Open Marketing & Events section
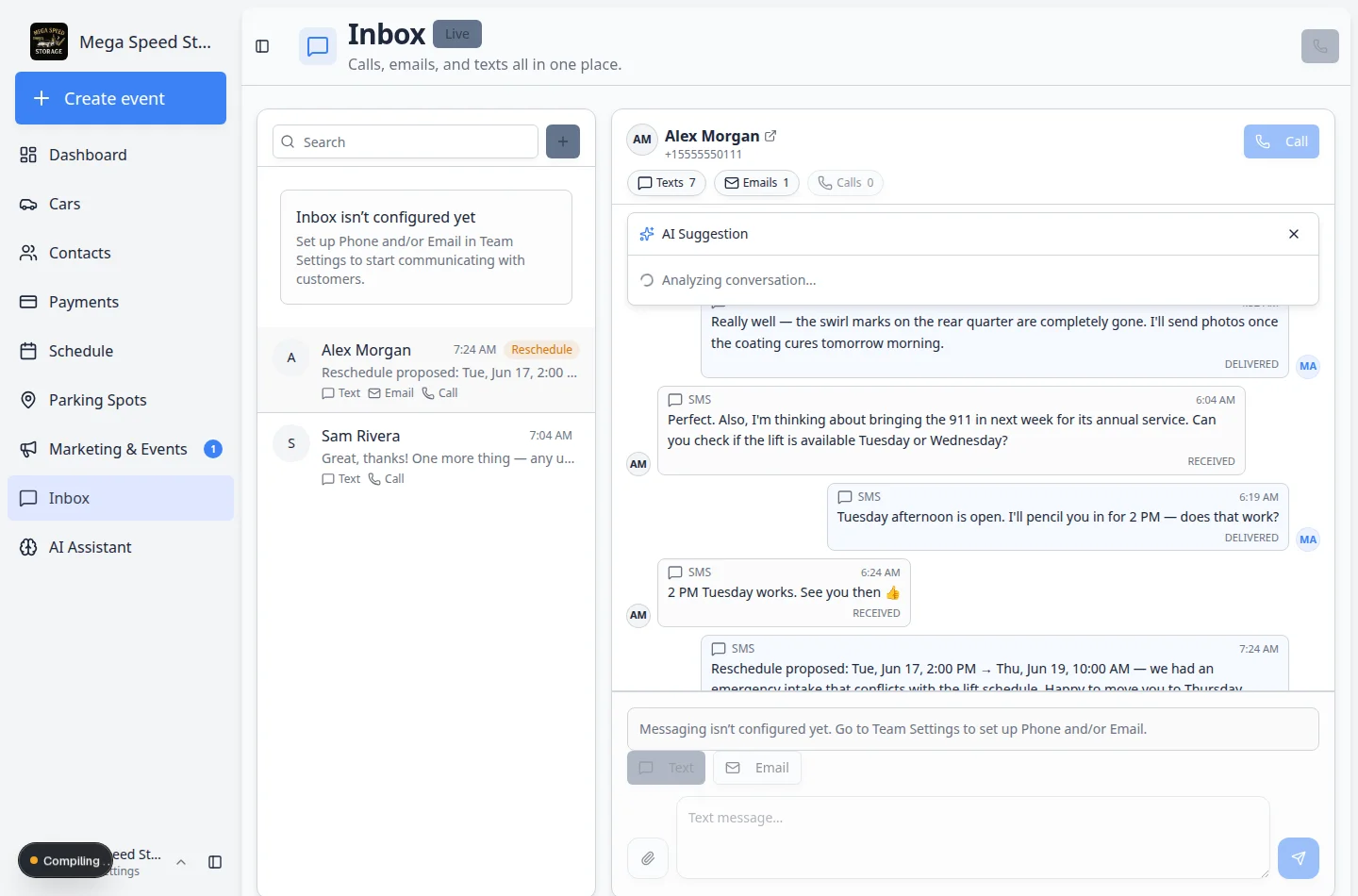 click(121, 449)
